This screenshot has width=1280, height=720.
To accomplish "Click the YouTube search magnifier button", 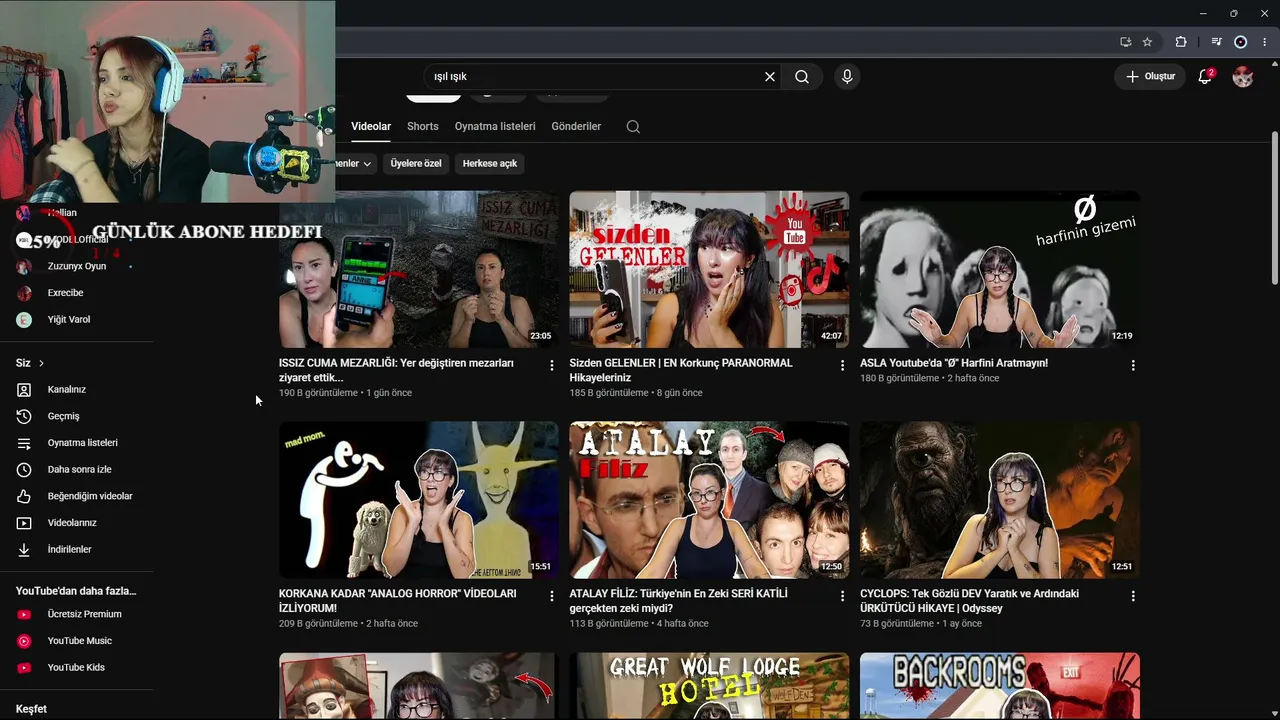I will [802, 76].
